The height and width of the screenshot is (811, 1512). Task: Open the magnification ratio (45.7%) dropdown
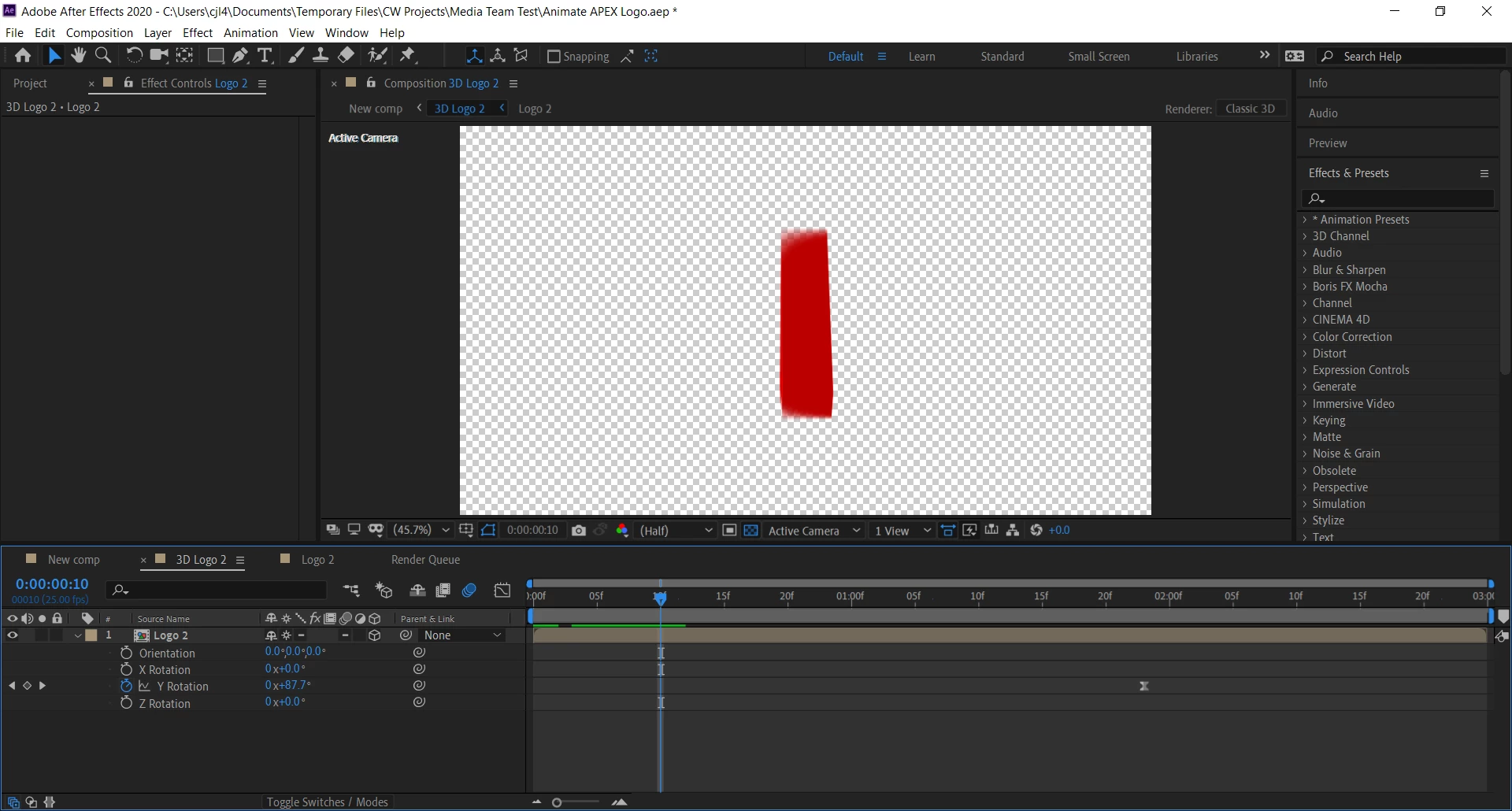(x=422, y=531)
